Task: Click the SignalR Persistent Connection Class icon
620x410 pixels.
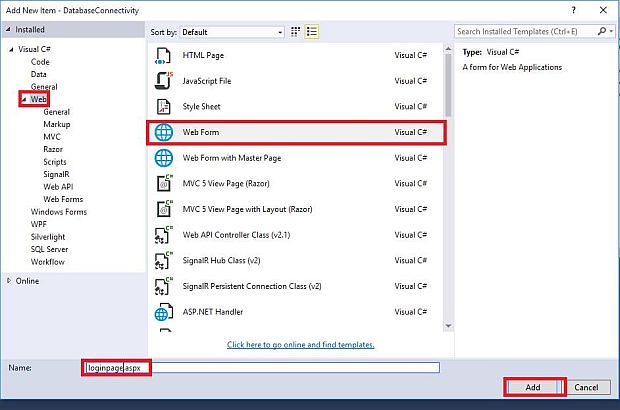Action: click(163, 286)
